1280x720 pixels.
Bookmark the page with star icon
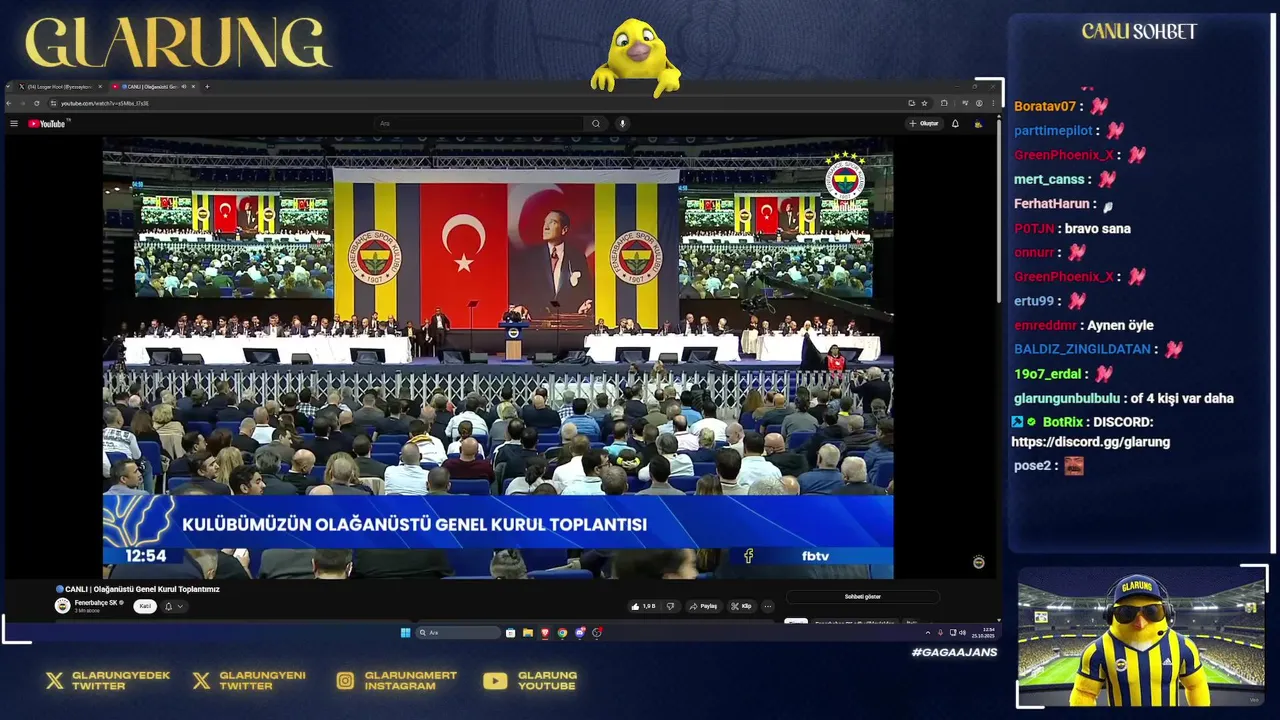(924, 103)
